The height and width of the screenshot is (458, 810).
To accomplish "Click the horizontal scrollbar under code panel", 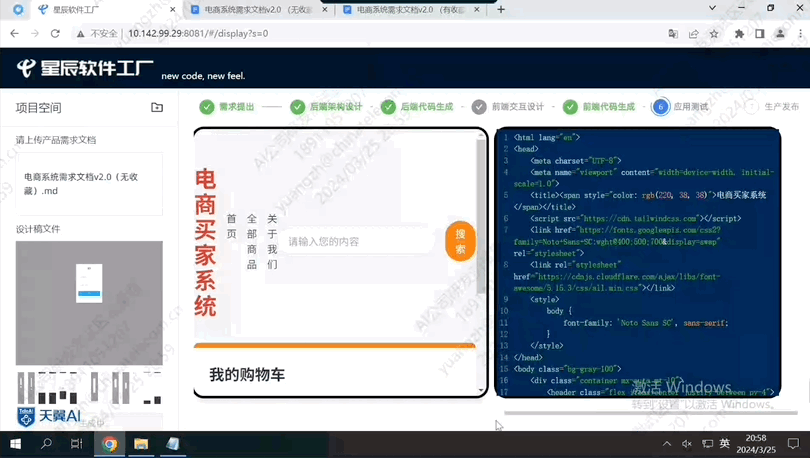I will click(x=651, y=413).
